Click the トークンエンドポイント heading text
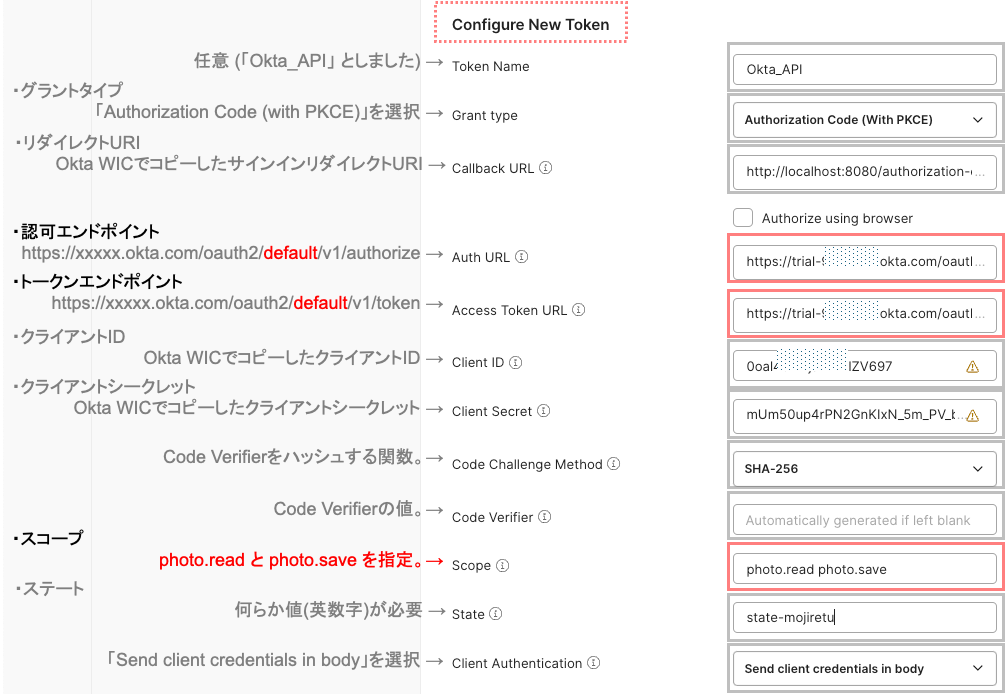 [101, 281]
